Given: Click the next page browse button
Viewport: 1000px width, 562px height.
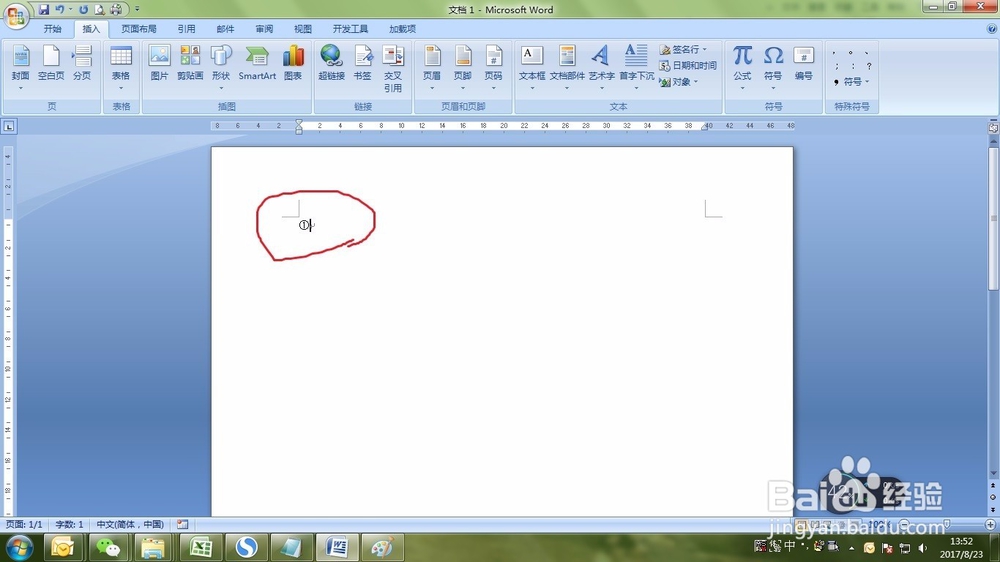Looking at the screenshot, I should (993, 510).
